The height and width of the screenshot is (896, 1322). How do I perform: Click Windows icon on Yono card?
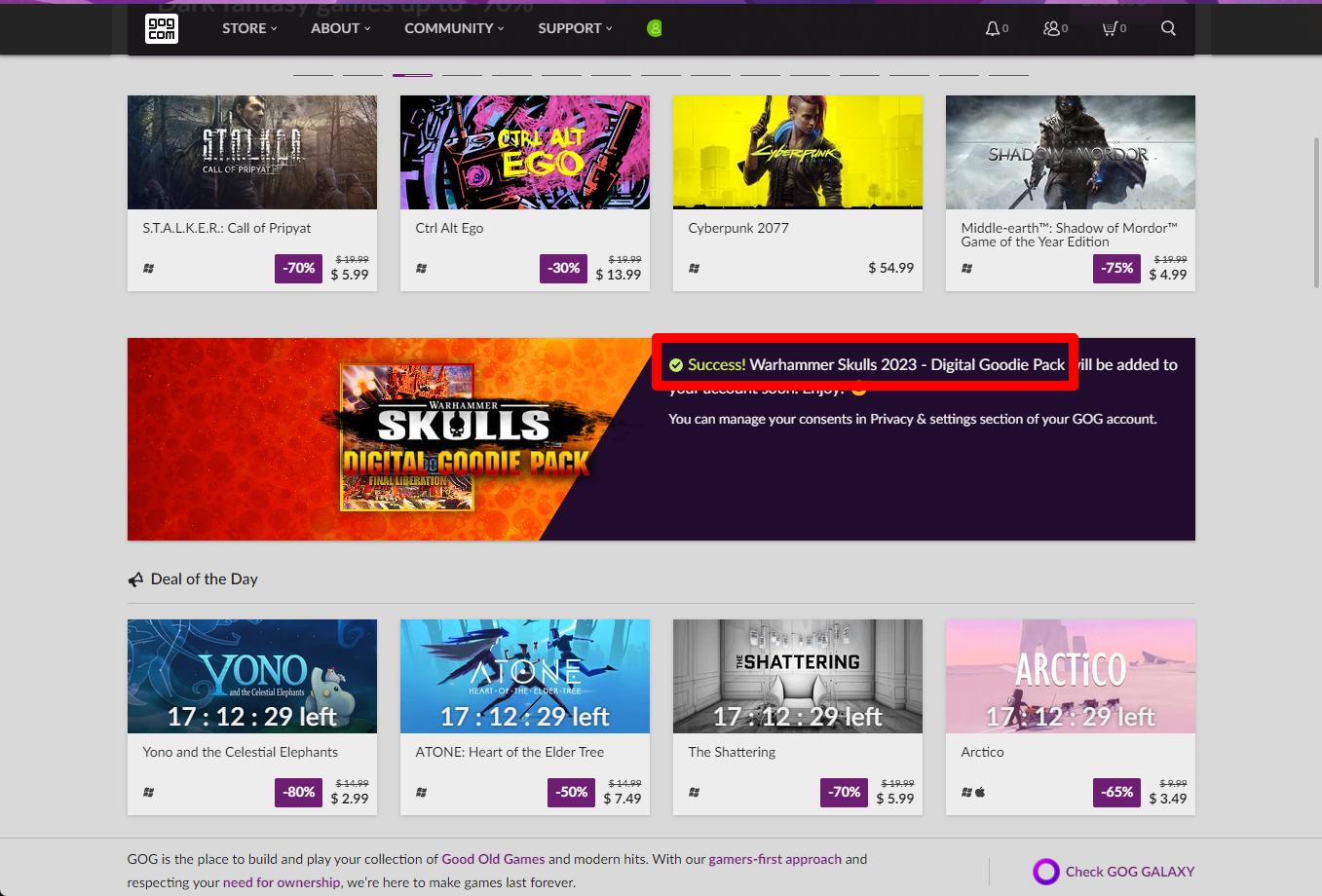pyautogui.click(x=149, y=792)
